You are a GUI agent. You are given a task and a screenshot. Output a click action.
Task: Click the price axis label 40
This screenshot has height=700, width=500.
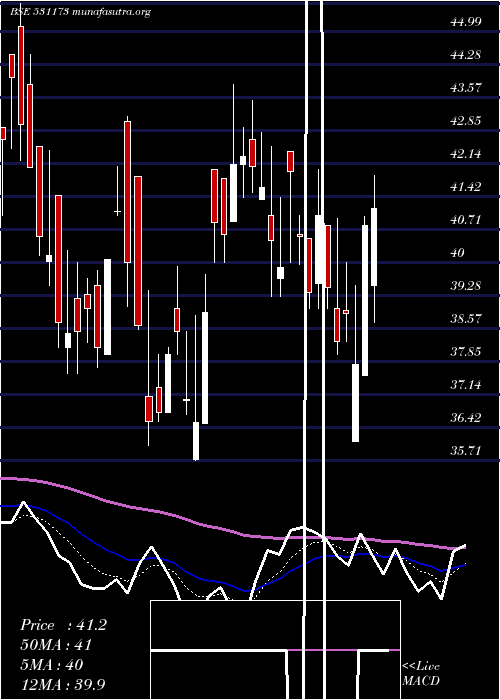coord(457,253)
